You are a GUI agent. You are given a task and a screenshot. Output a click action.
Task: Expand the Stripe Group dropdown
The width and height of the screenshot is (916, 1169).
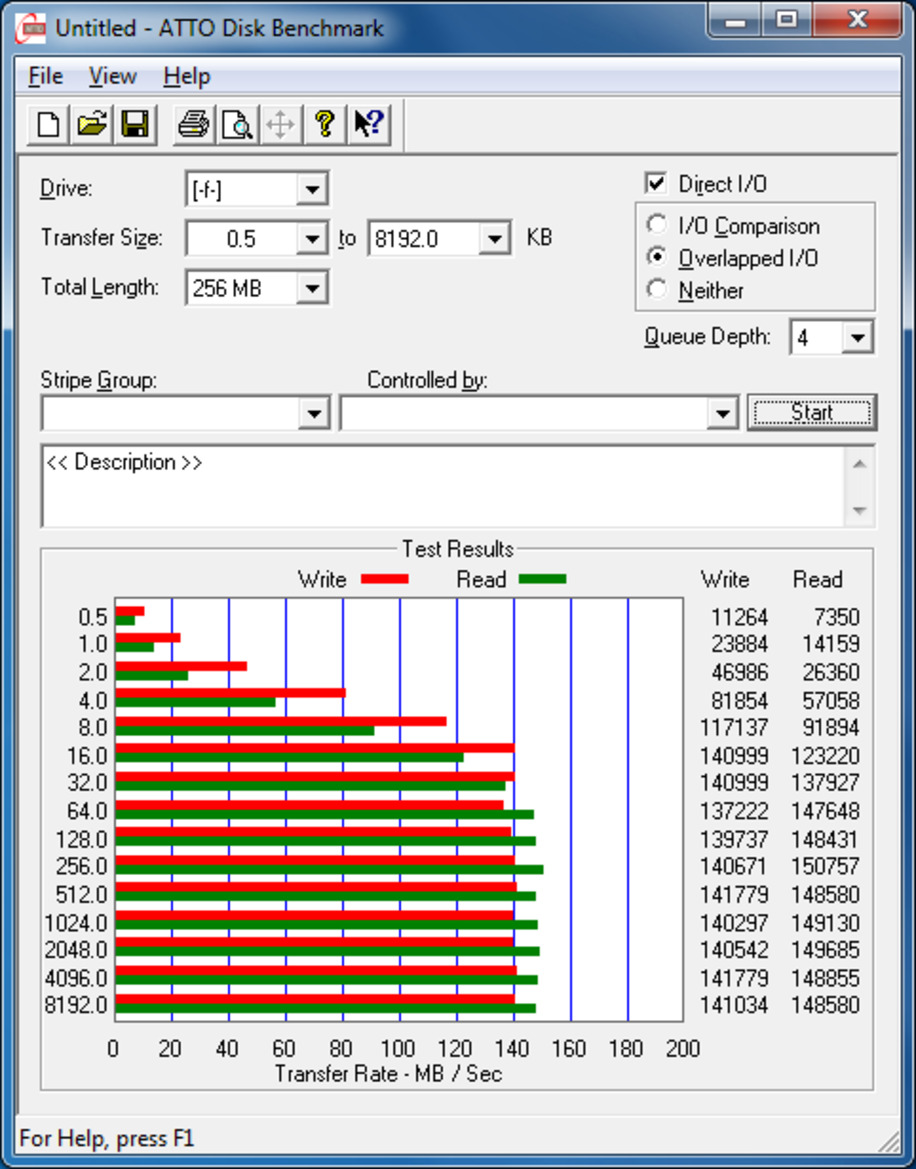point(314,413)
